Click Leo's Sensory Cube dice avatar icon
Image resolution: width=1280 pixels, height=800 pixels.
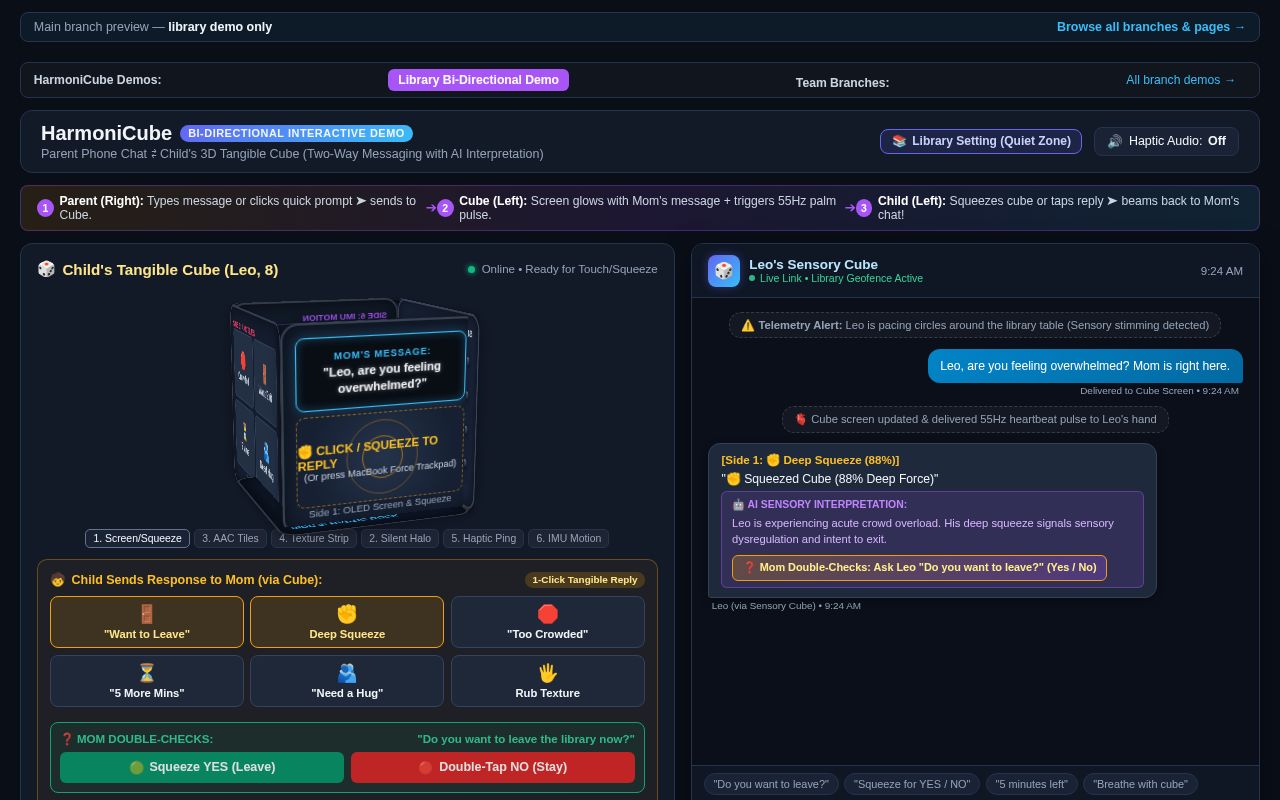(724, 271)
